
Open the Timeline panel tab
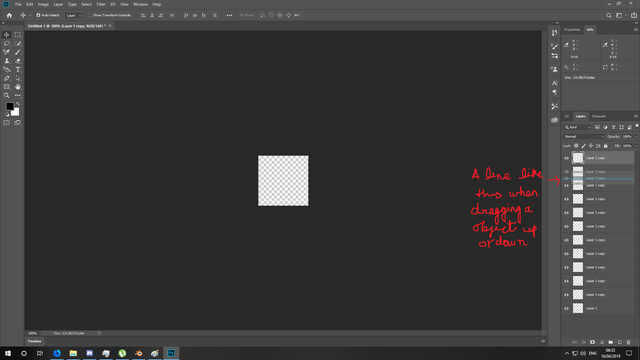[x=35, y=341]
